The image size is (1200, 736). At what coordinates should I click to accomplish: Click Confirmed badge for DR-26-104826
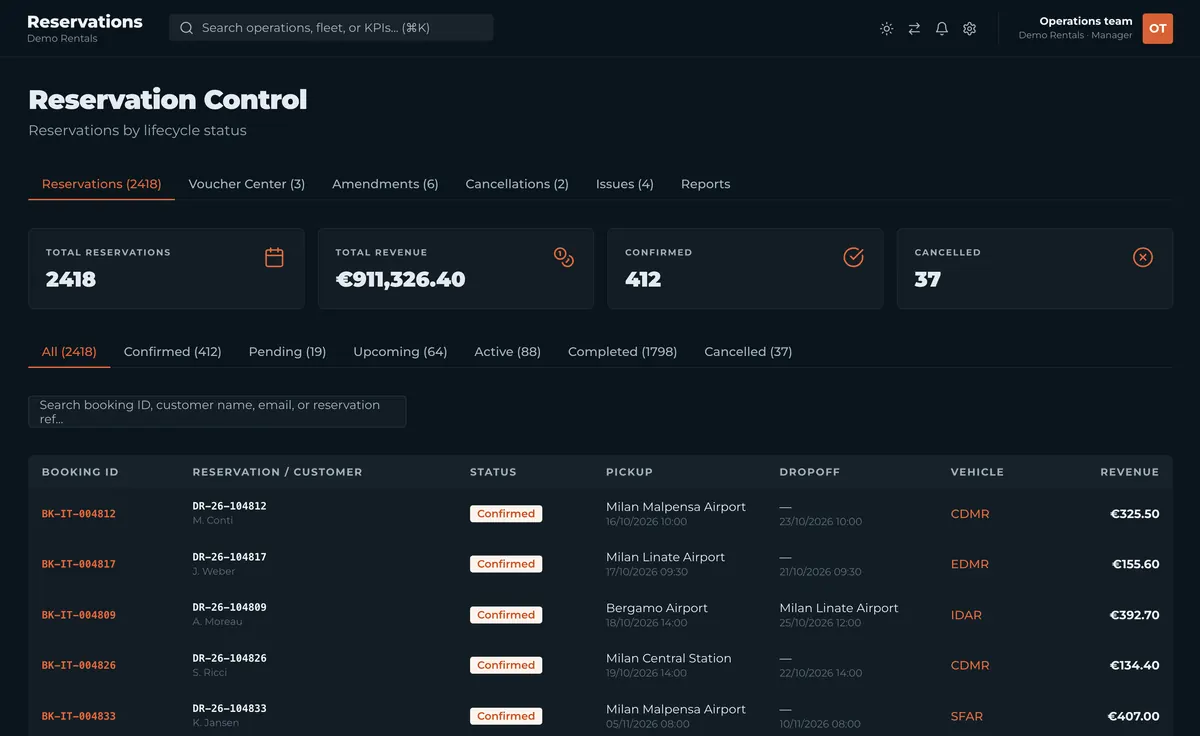[506, 665]
